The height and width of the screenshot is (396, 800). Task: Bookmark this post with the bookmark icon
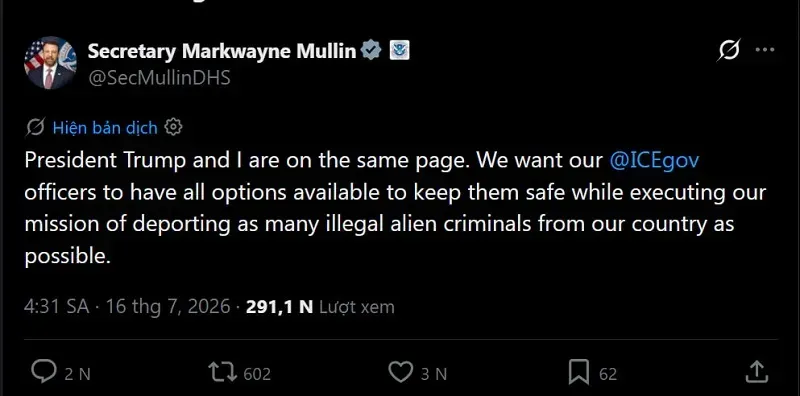click(x=579, y=373)
